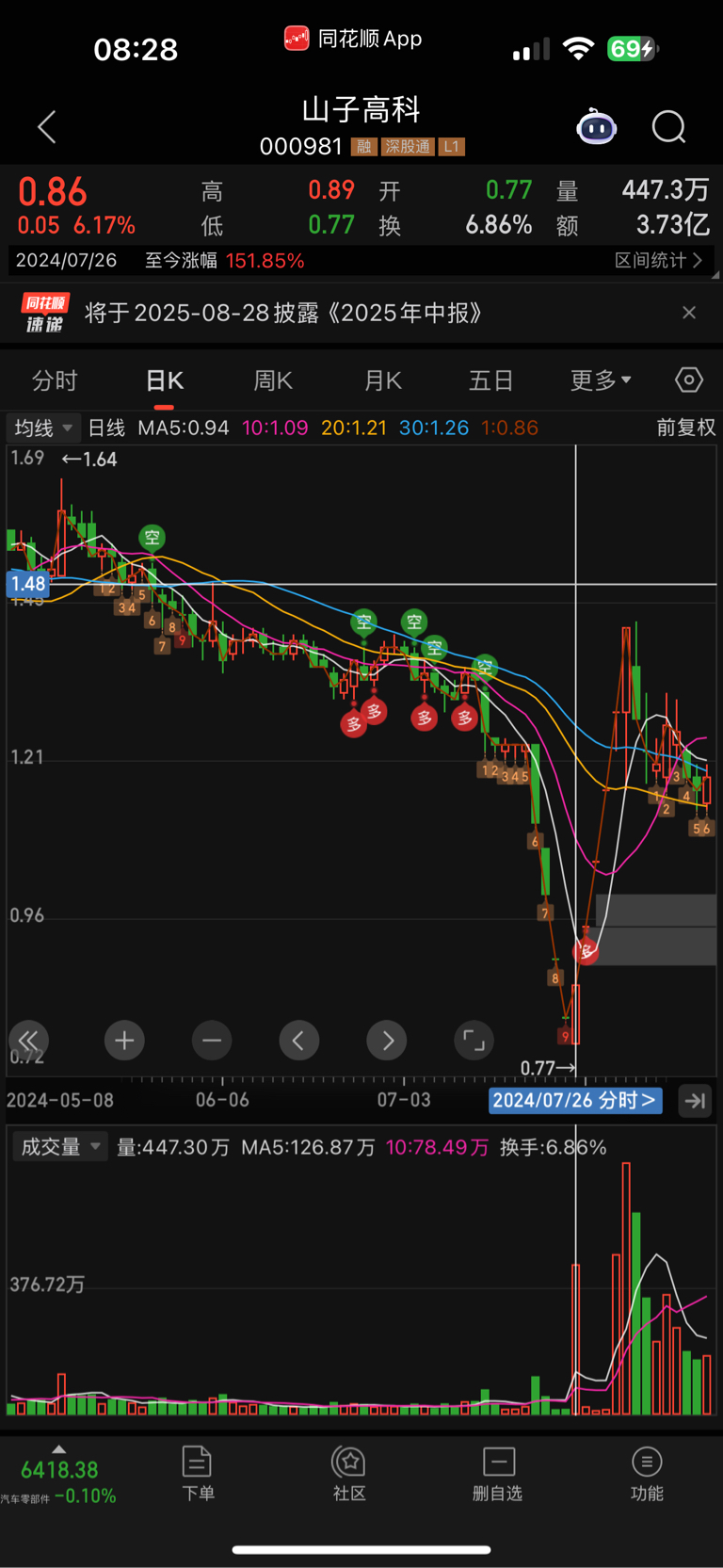723x1568 pixels.
Task: Open 功能 functions menu icon
Action: click(647, 1475)
